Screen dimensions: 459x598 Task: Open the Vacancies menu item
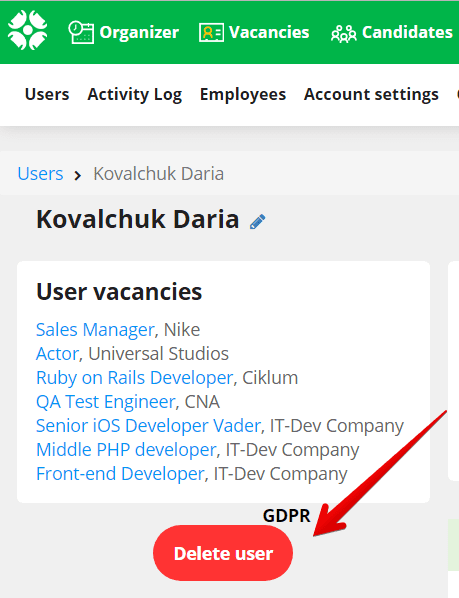pyautogui.click(x=269, y=32)
